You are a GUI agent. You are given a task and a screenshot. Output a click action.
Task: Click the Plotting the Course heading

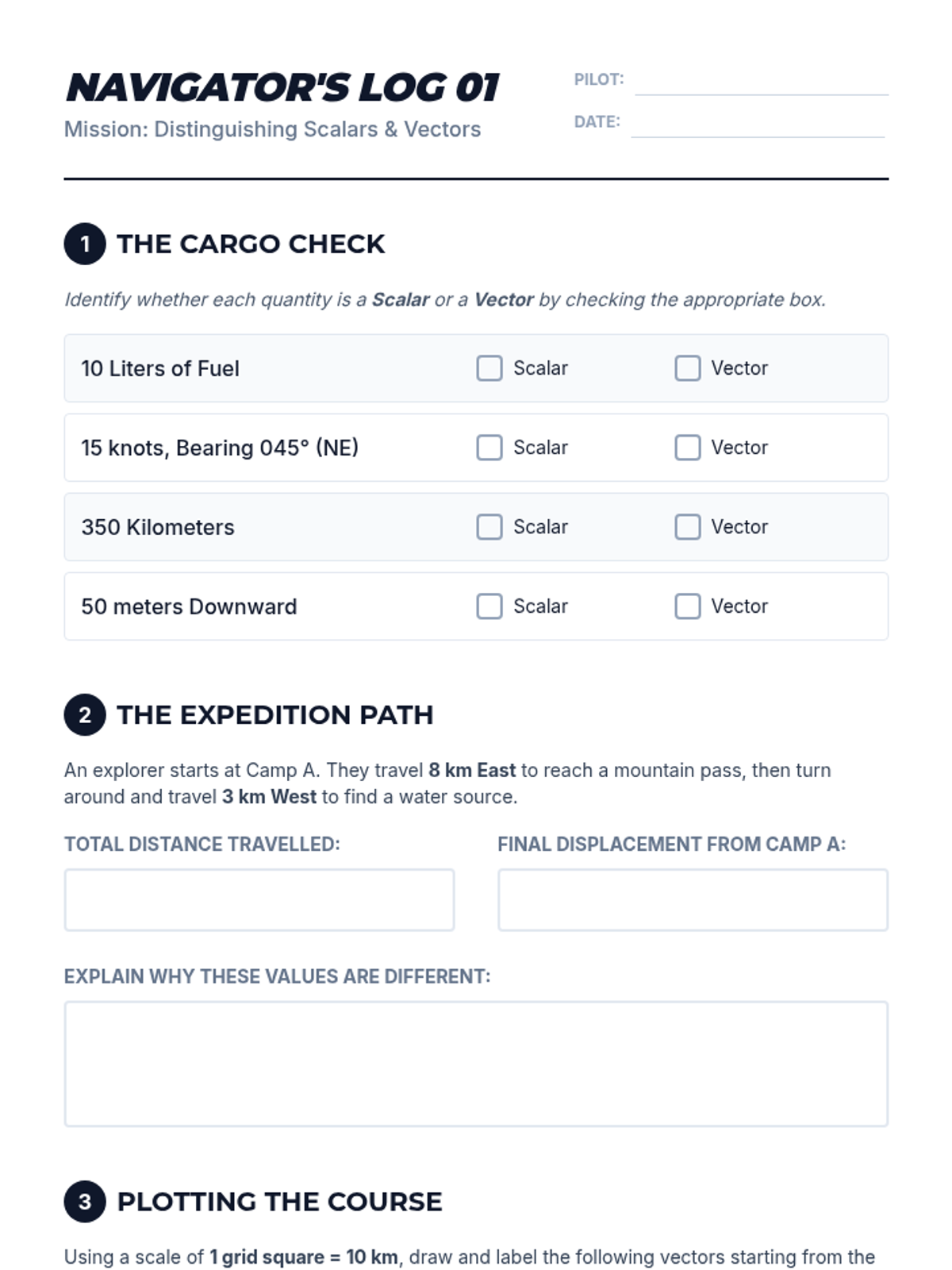(x=279, y=1202)
